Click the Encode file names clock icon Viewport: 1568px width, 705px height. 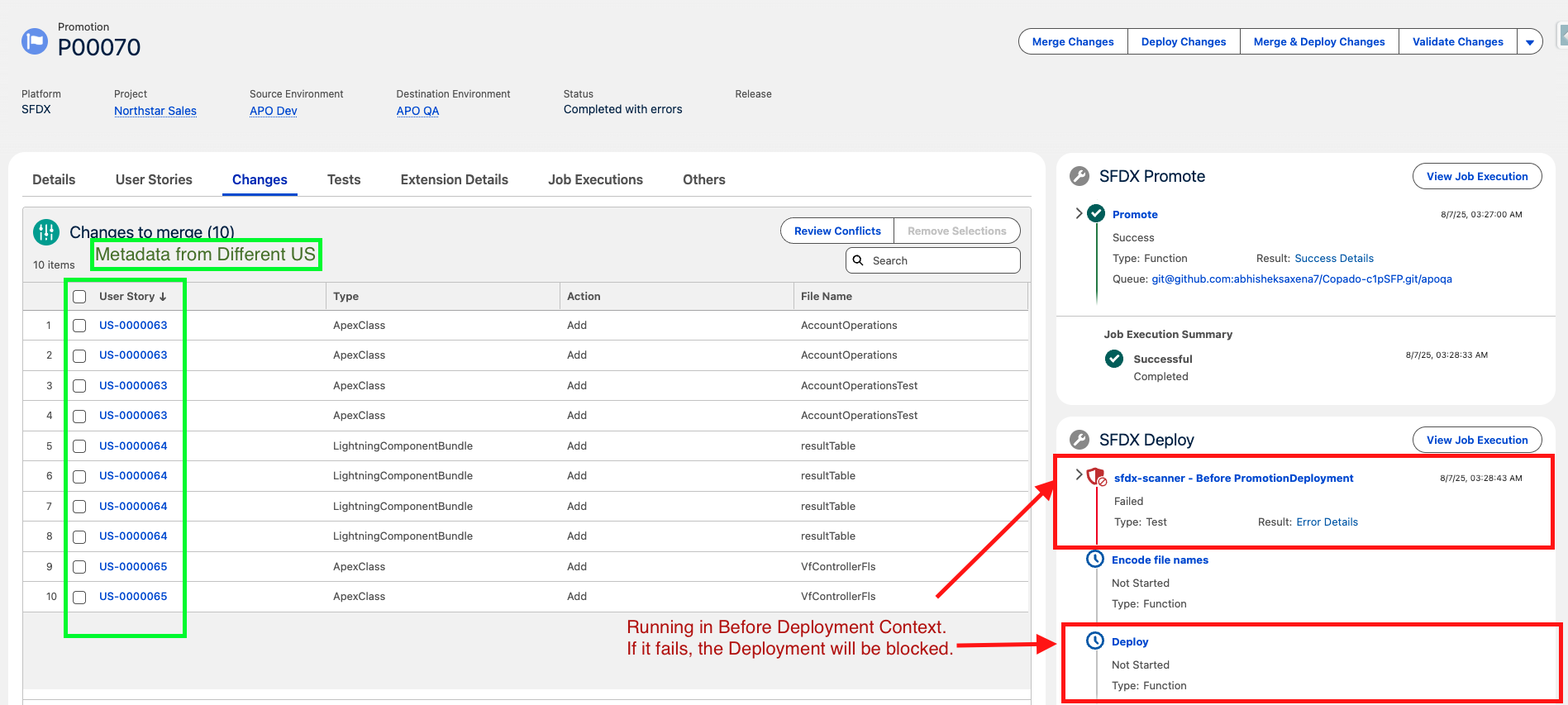pos(1095,560)
